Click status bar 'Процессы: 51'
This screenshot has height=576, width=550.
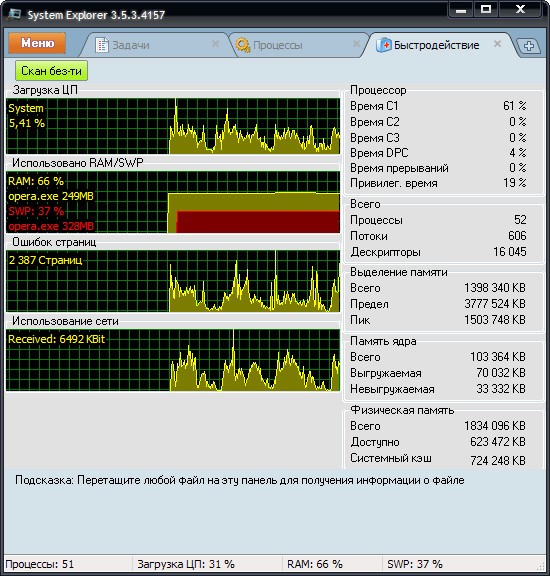click(x=40, y=564)
